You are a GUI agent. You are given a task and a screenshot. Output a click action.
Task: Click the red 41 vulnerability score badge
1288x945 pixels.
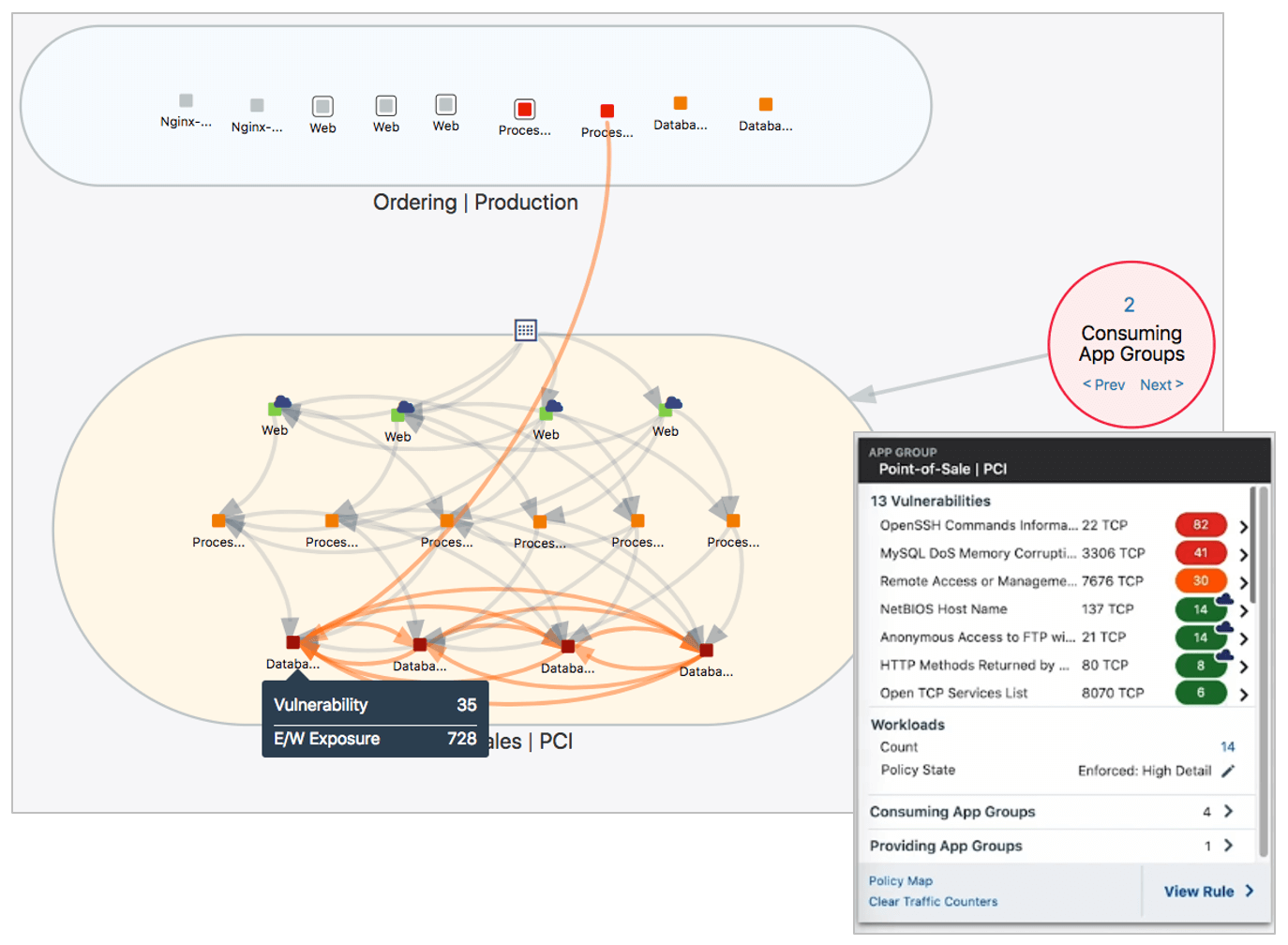(1201, 553)
